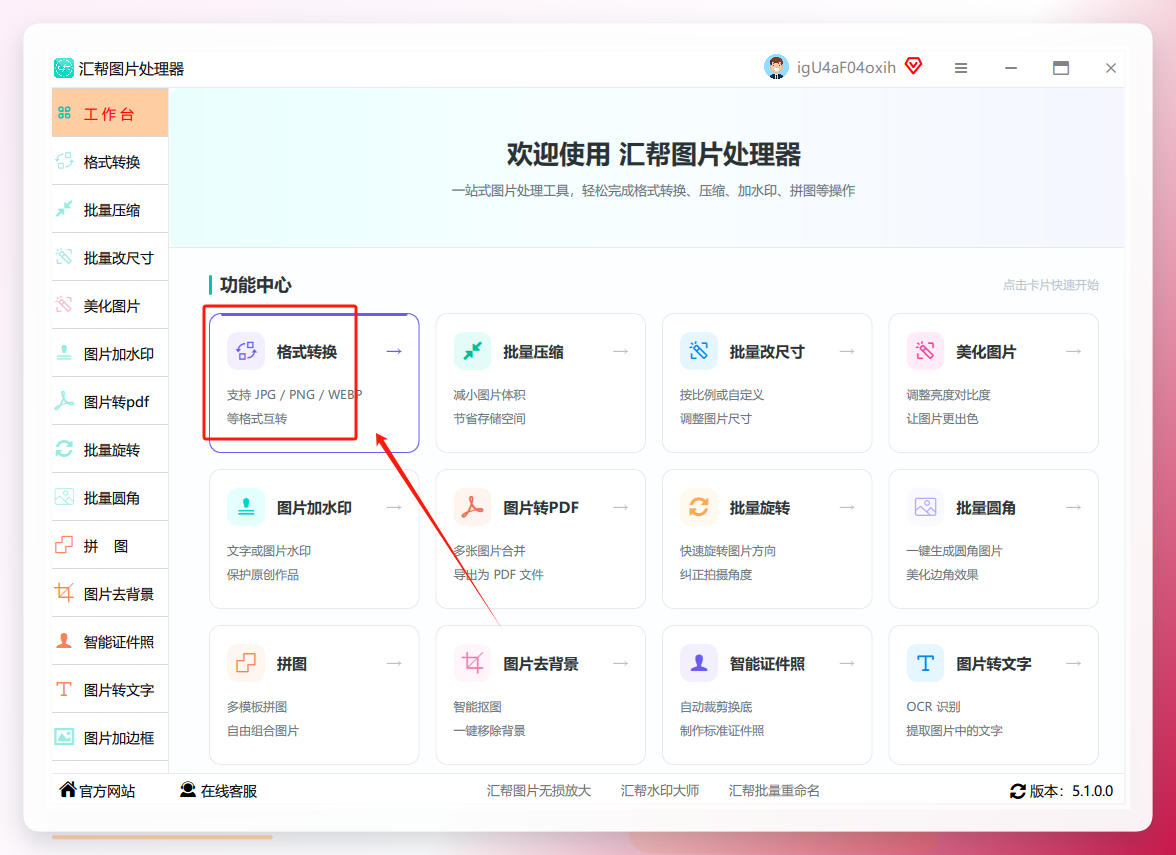1176x855 pixels.
Task: Click the version refresh icon
Action: [1018, 791]
